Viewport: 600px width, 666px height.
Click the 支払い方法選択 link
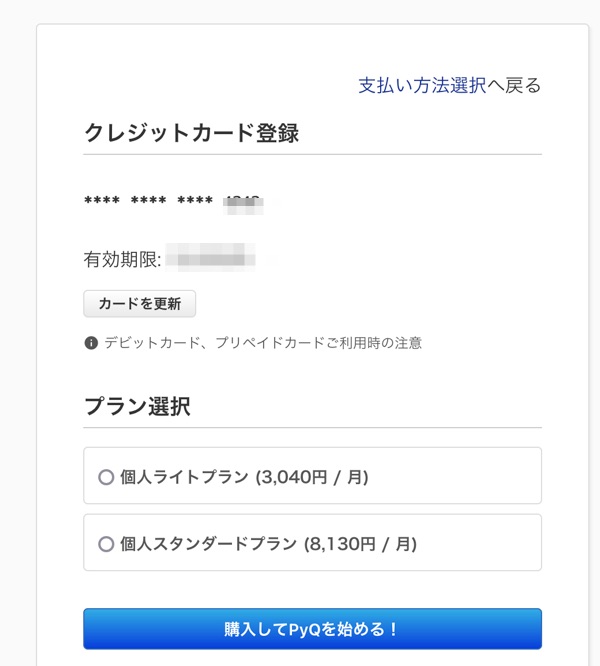point(422,85)
